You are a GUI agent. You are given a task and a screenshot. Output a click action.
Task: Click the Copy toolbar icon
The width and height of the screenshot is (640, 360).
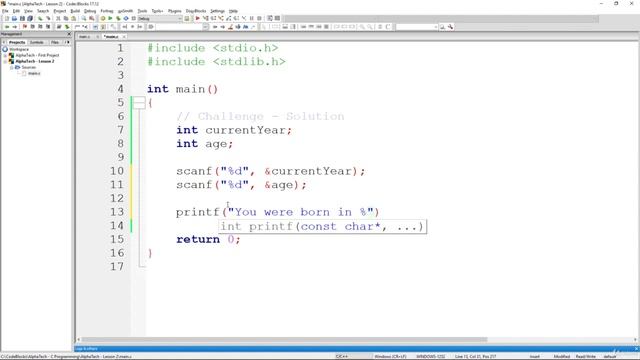pyautogui.click(x=66, y=18)
